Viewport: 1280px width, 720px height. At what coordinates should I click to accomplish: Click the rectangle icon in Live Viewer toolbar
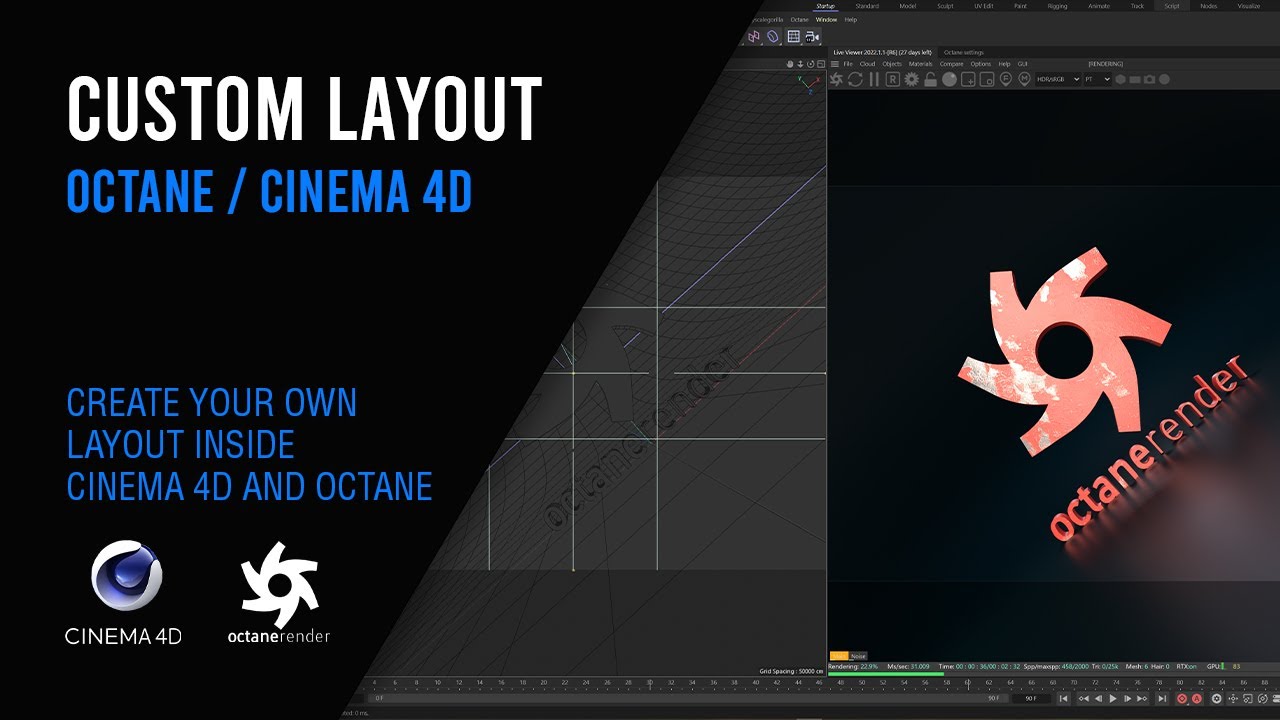click(x=1135, y=79)
